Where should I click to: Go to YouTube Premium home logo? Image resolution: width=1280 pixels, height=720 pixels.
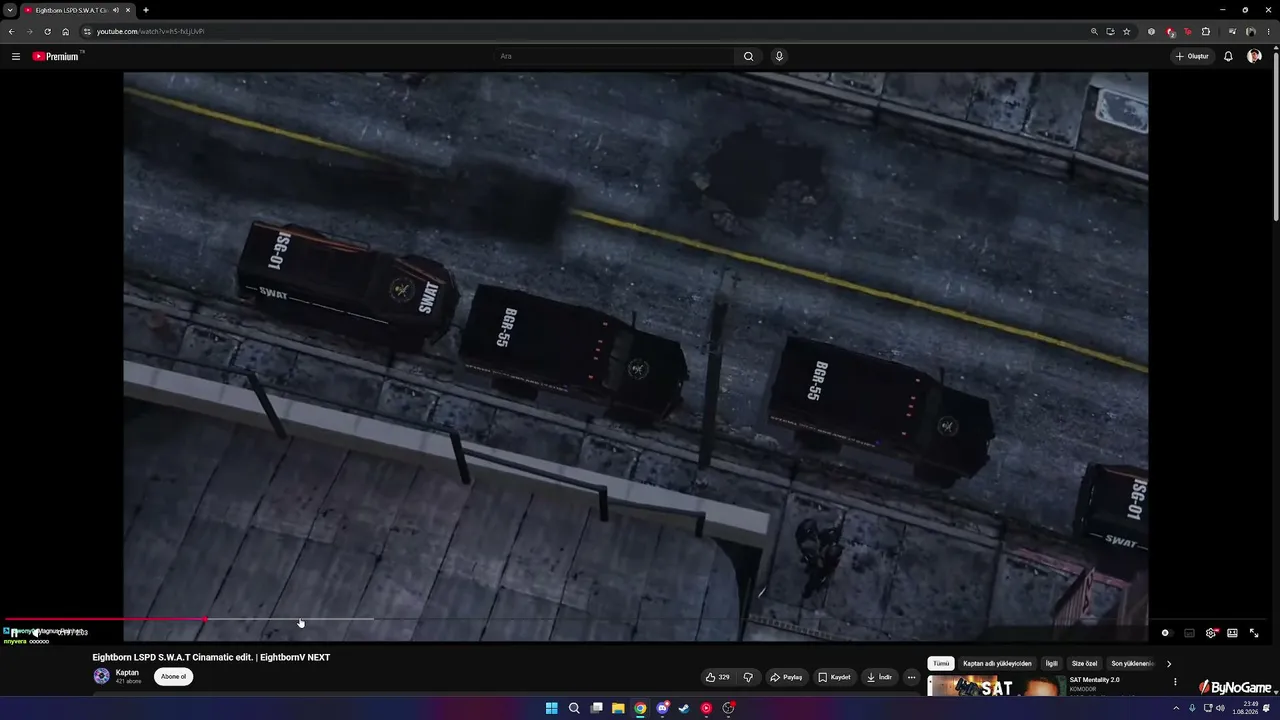click(56, 56)
